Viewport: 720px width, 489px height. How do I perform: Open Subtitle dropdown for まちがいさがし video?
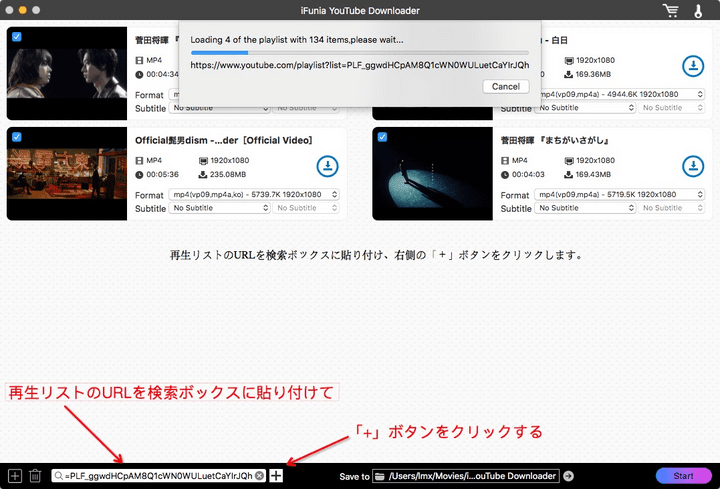tap(585, 208)
